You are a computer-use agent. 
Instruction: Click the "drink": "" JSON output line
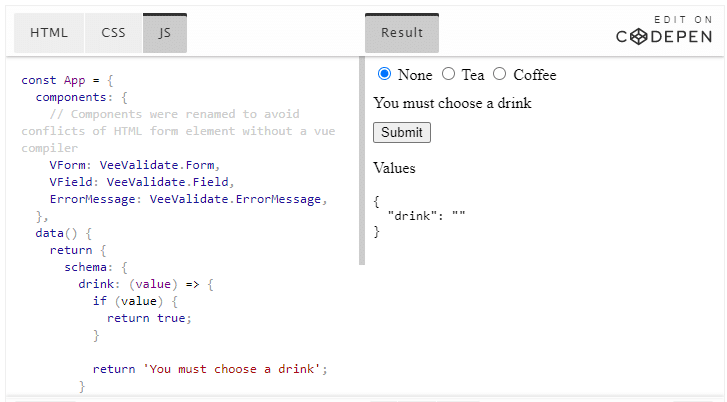tap(427, 216)
